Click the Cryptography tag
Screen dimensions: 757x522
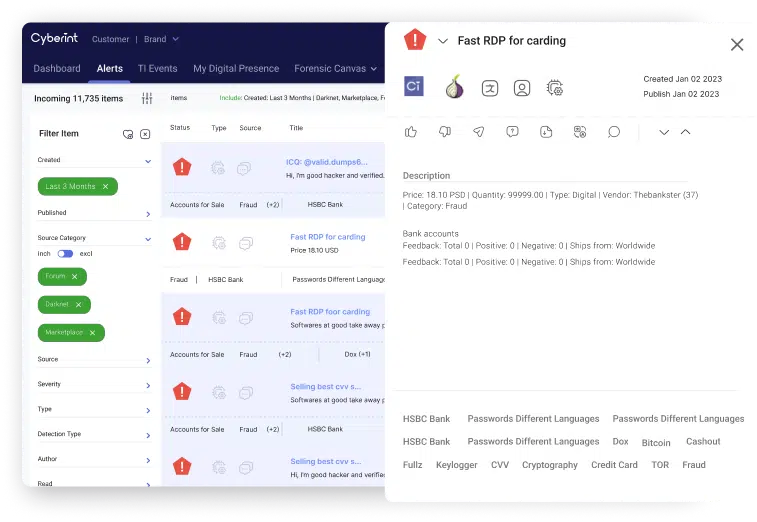coord(549,465)
